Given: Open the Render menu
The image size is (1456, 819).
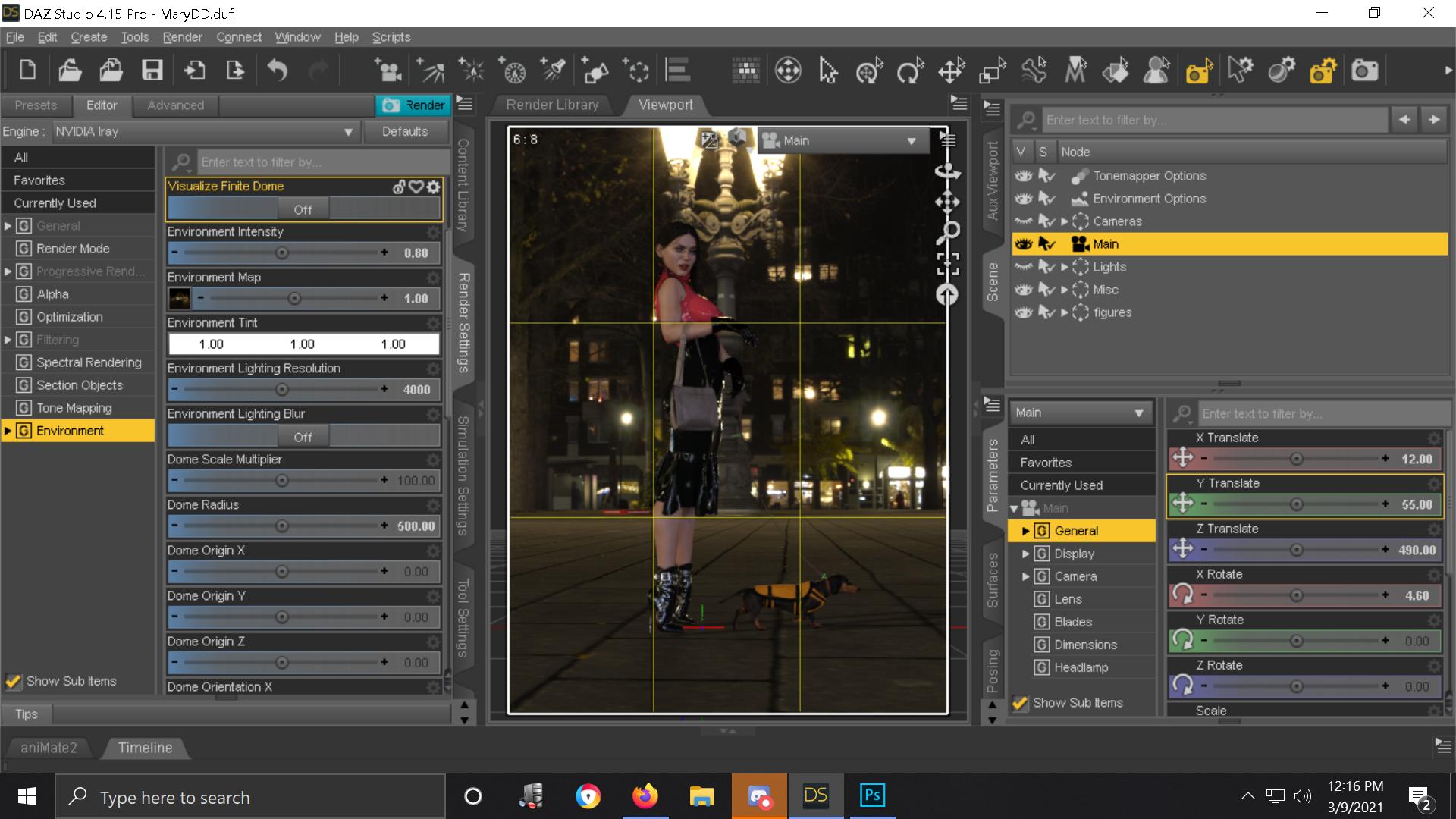Looking at the screenshot, I should tap(182, 37).
